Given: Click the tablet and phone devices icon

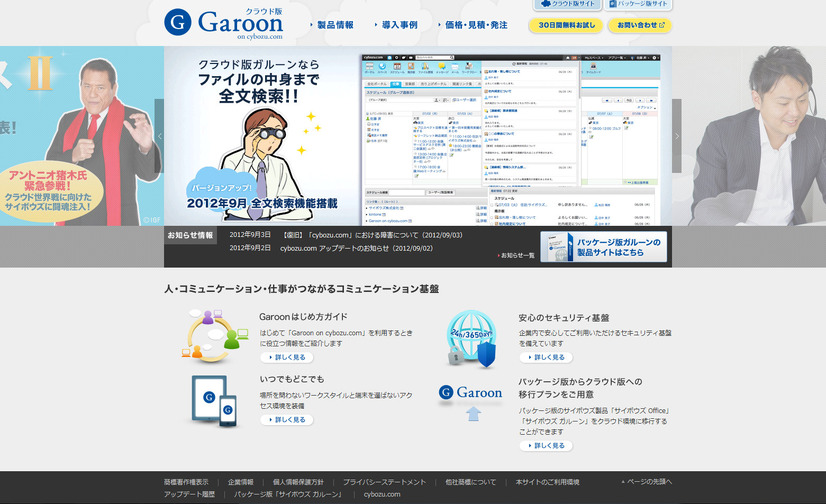Looking at the screenshot, I should (214, 401).
